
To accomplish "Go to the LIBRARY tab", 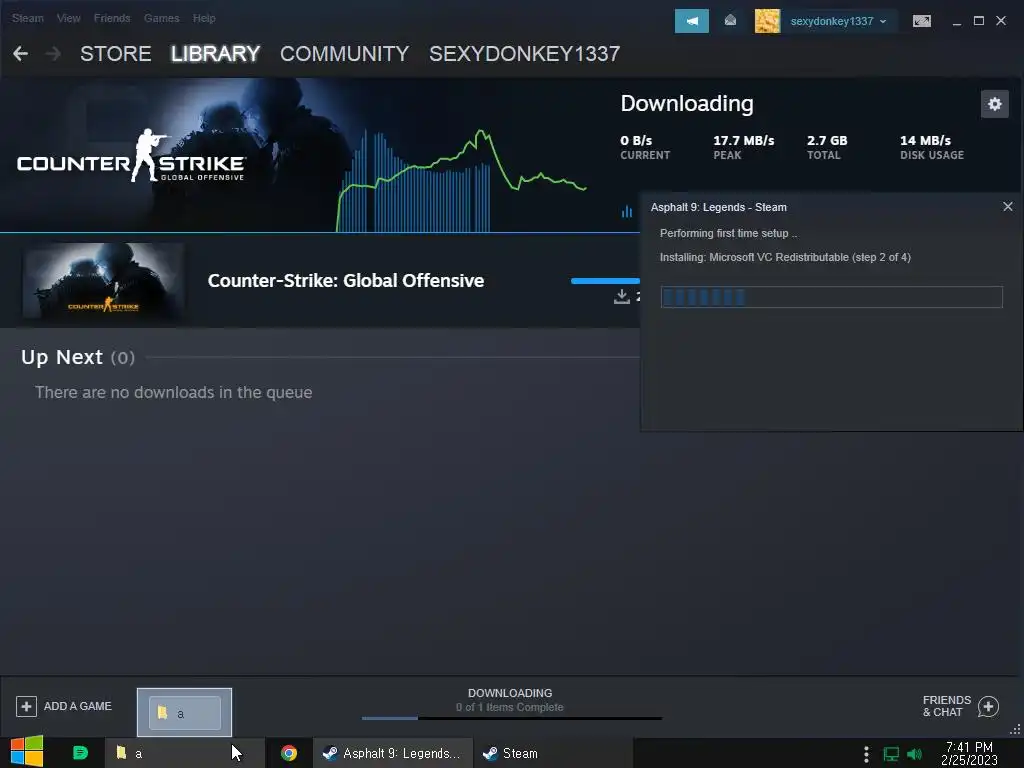I will tap(216, 54).
